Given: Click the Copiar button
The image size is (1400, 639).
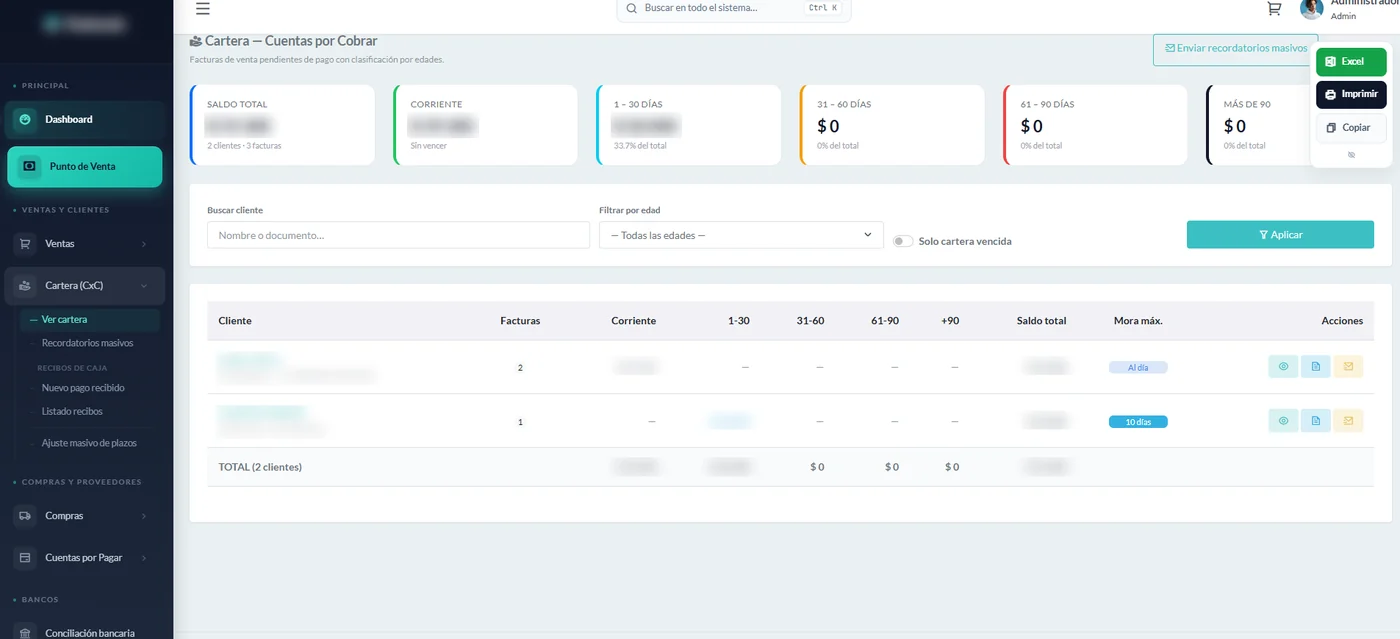Looking at the screenshot, I should (x=1351, y=128).
